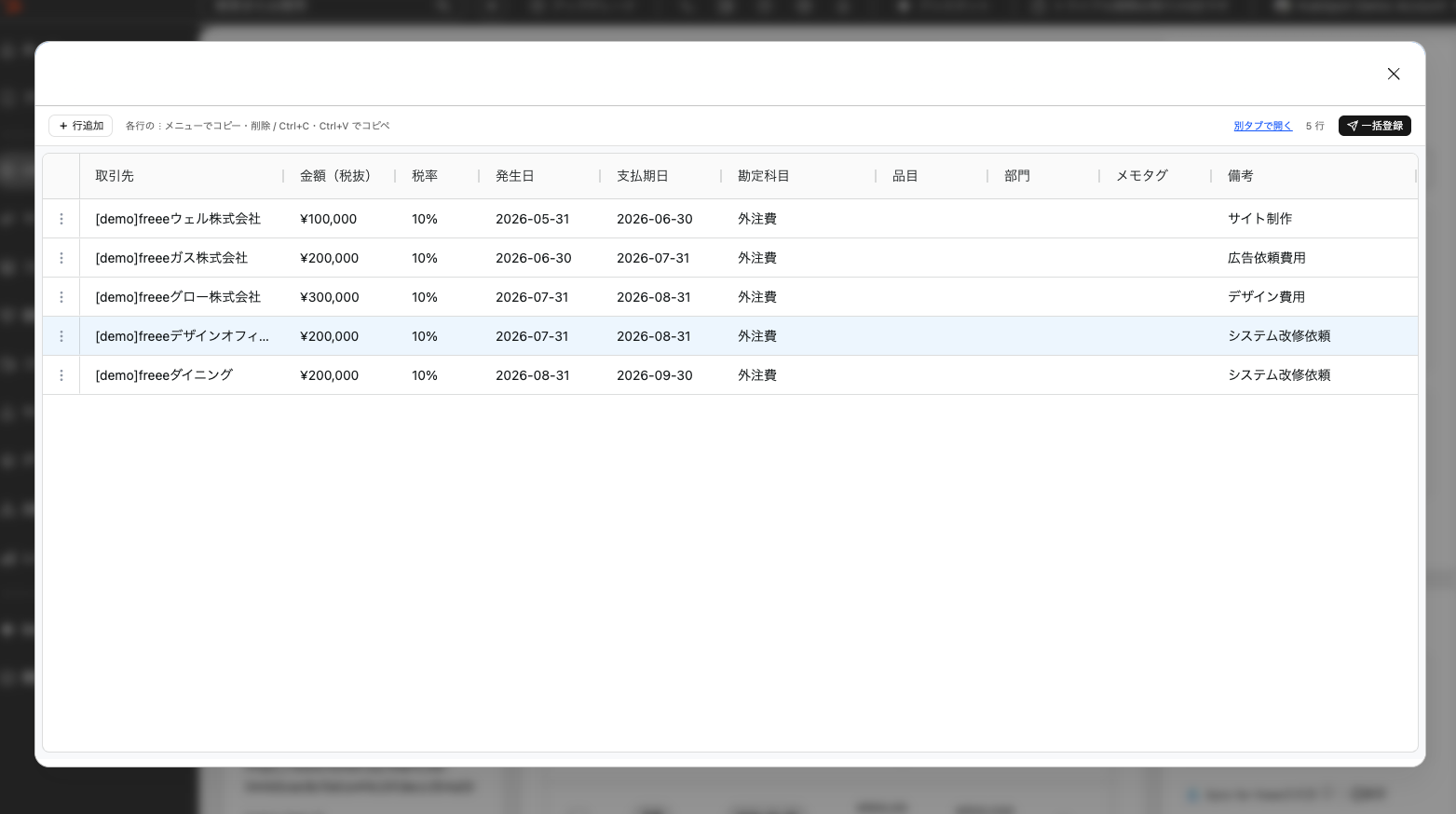The image size is (1456, 814).
Task: Click the 品目 column header
Action: click(932, 176)
